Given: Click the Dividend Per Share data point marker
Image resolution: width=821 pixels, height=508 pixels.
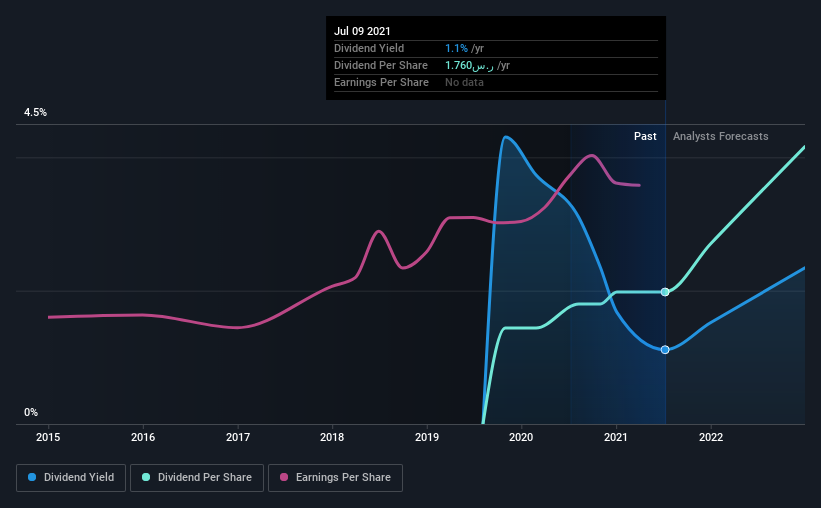Looking at the screenshot, I should [665, 292].
